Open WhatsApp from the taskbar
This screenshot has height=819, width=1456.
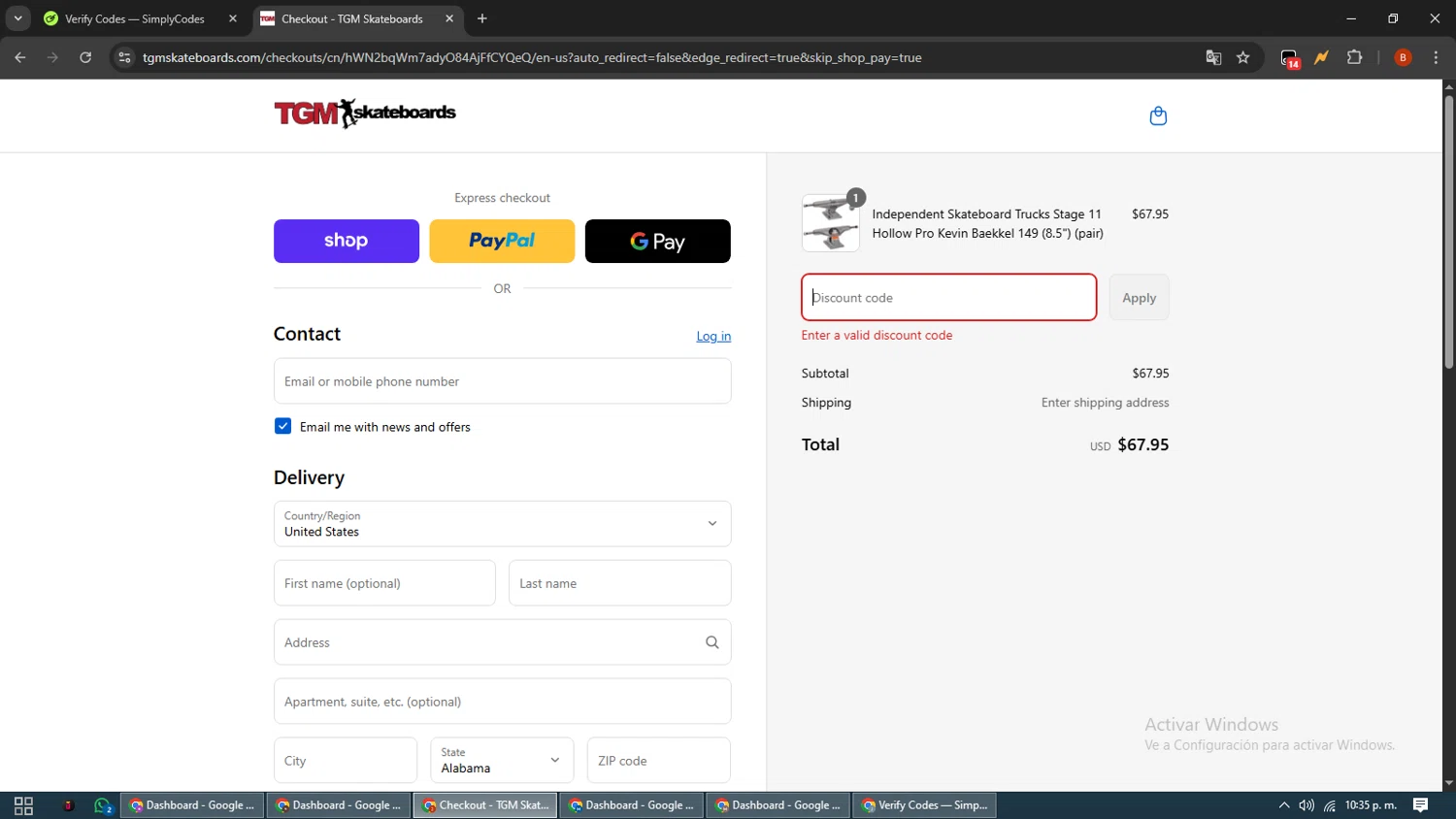103,805
